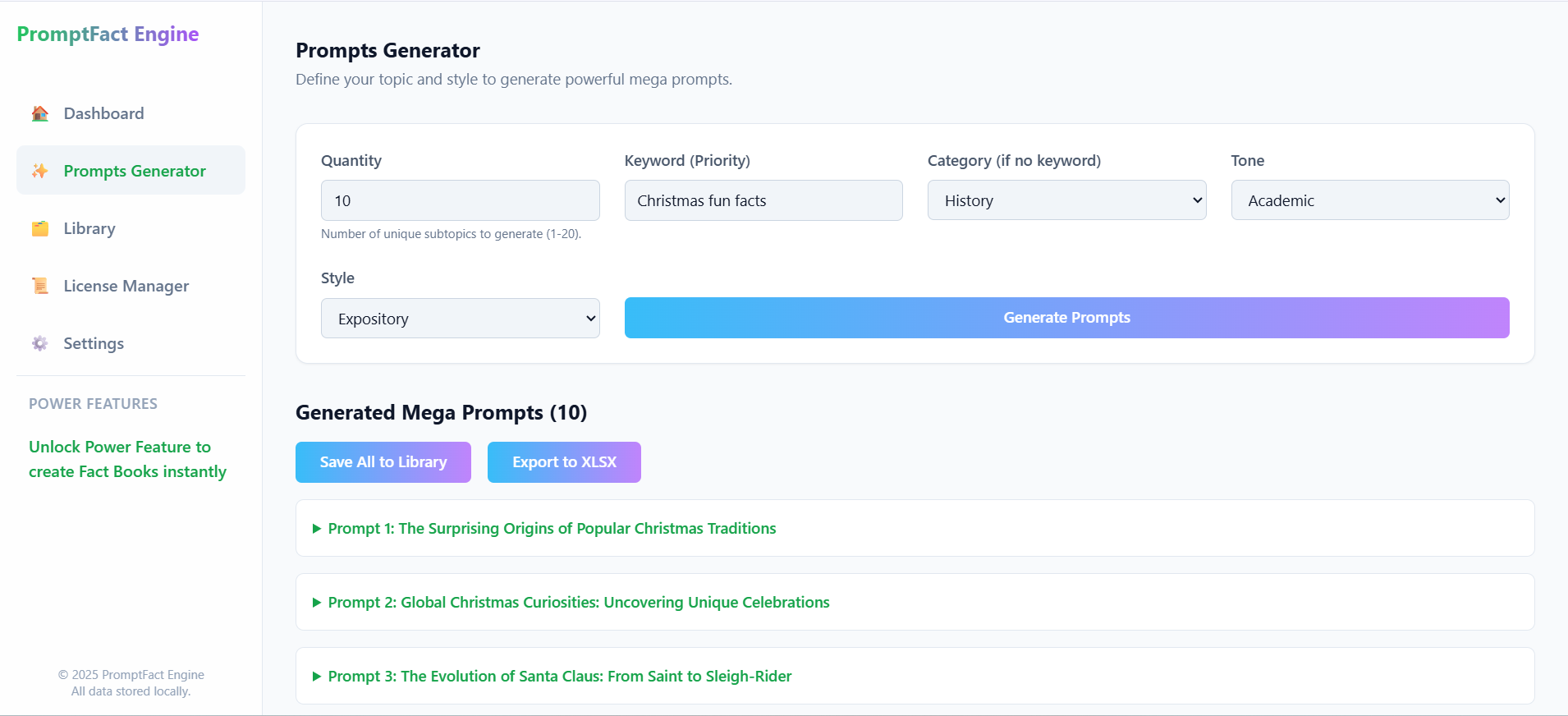Expand Prompt 3 Evolution of Santa Claus
Screen dimensions: 1568x716
tap(559, 677)
